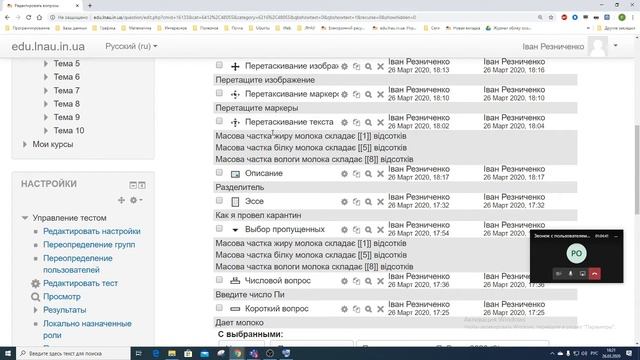This screenshot has height=360, width=640.
Task: Open Windows Start menu
Action: 8,353
